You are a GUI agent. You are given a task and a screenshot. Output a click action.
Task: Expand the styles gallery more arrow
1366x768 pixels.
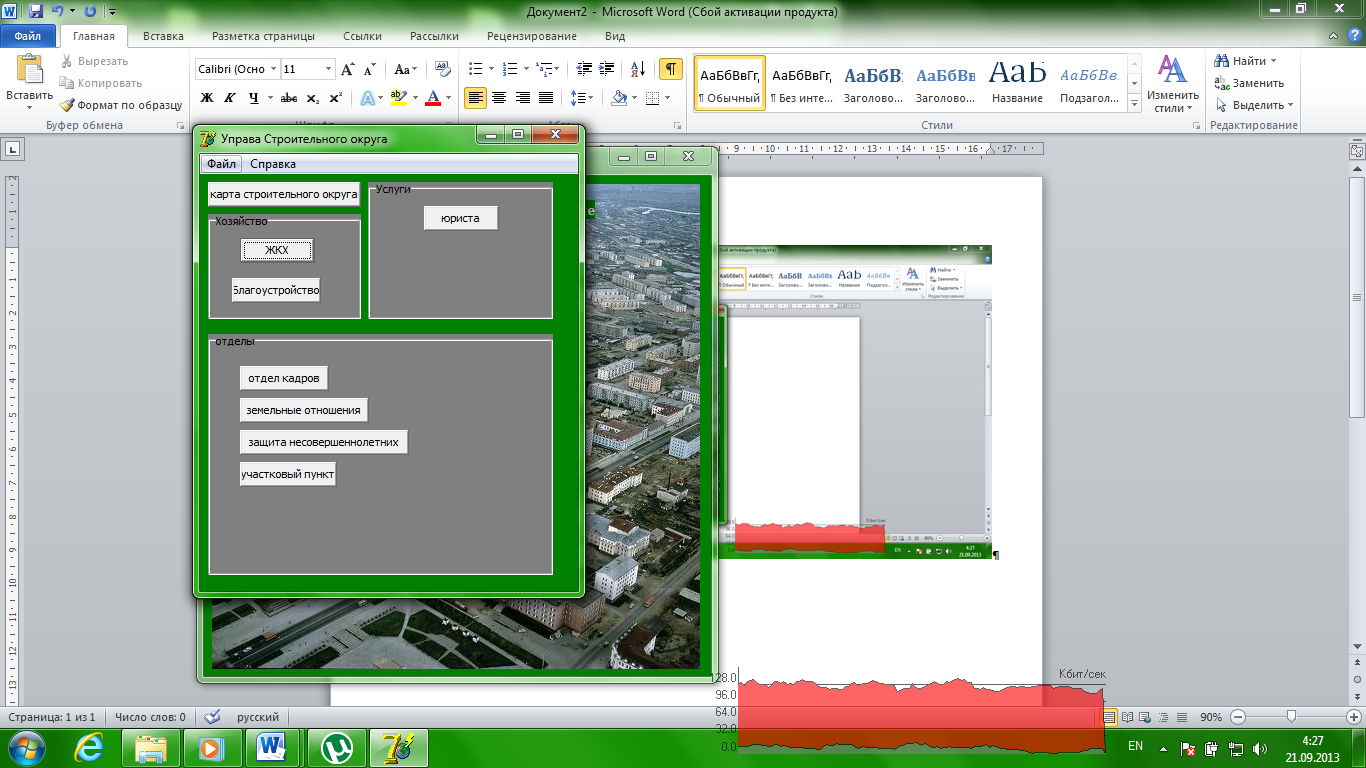pyautogui.click(x=1135, y=105)
